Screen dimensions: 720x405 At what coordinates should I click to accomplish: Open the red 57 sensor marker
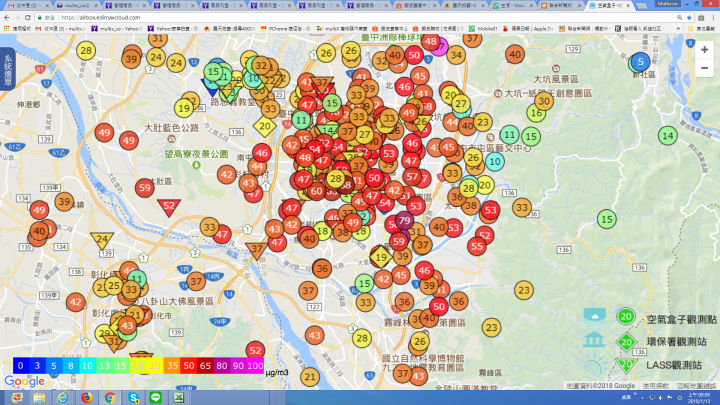[412, 176]
